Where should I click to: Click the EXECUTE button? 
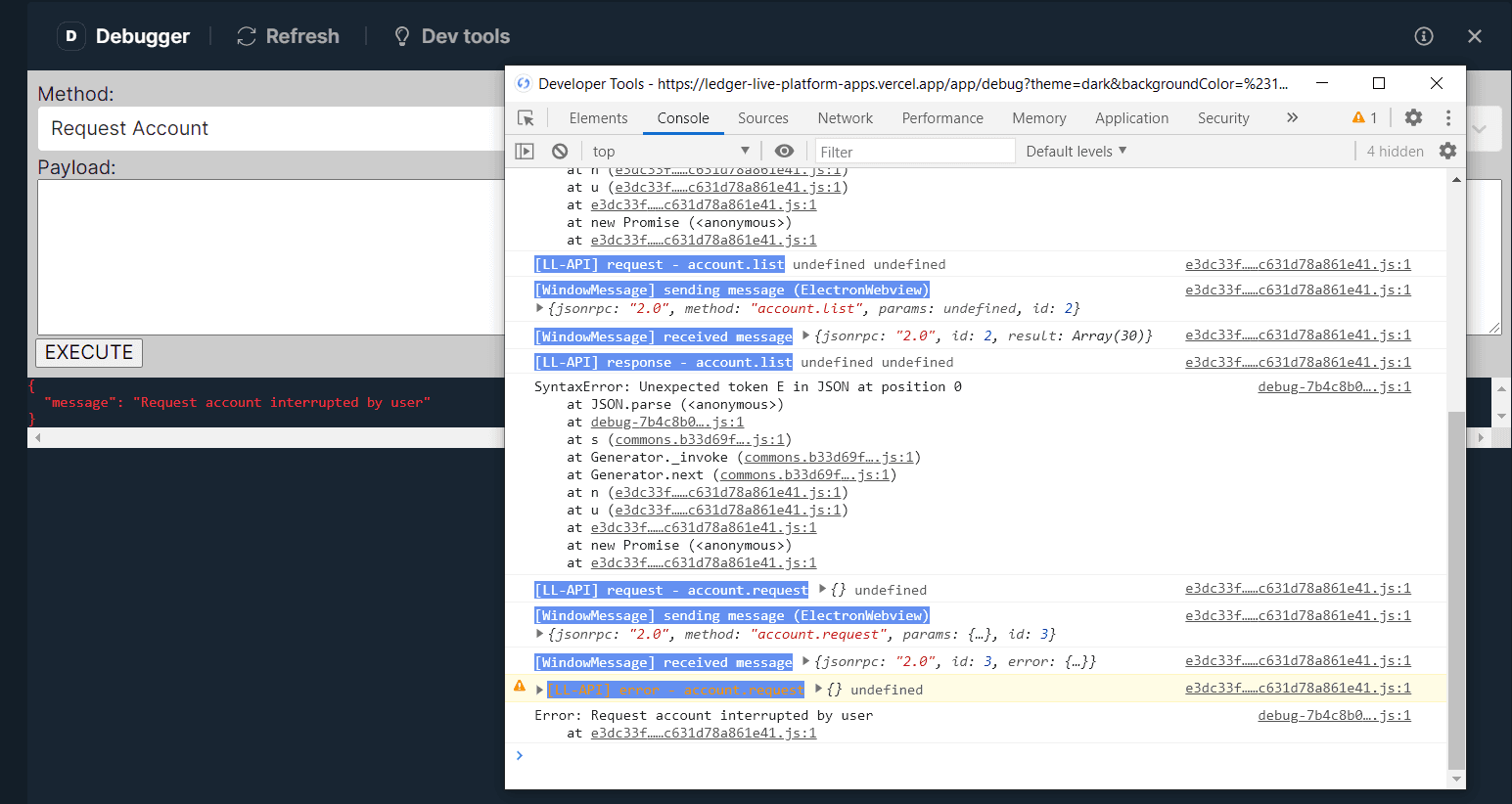88,353
